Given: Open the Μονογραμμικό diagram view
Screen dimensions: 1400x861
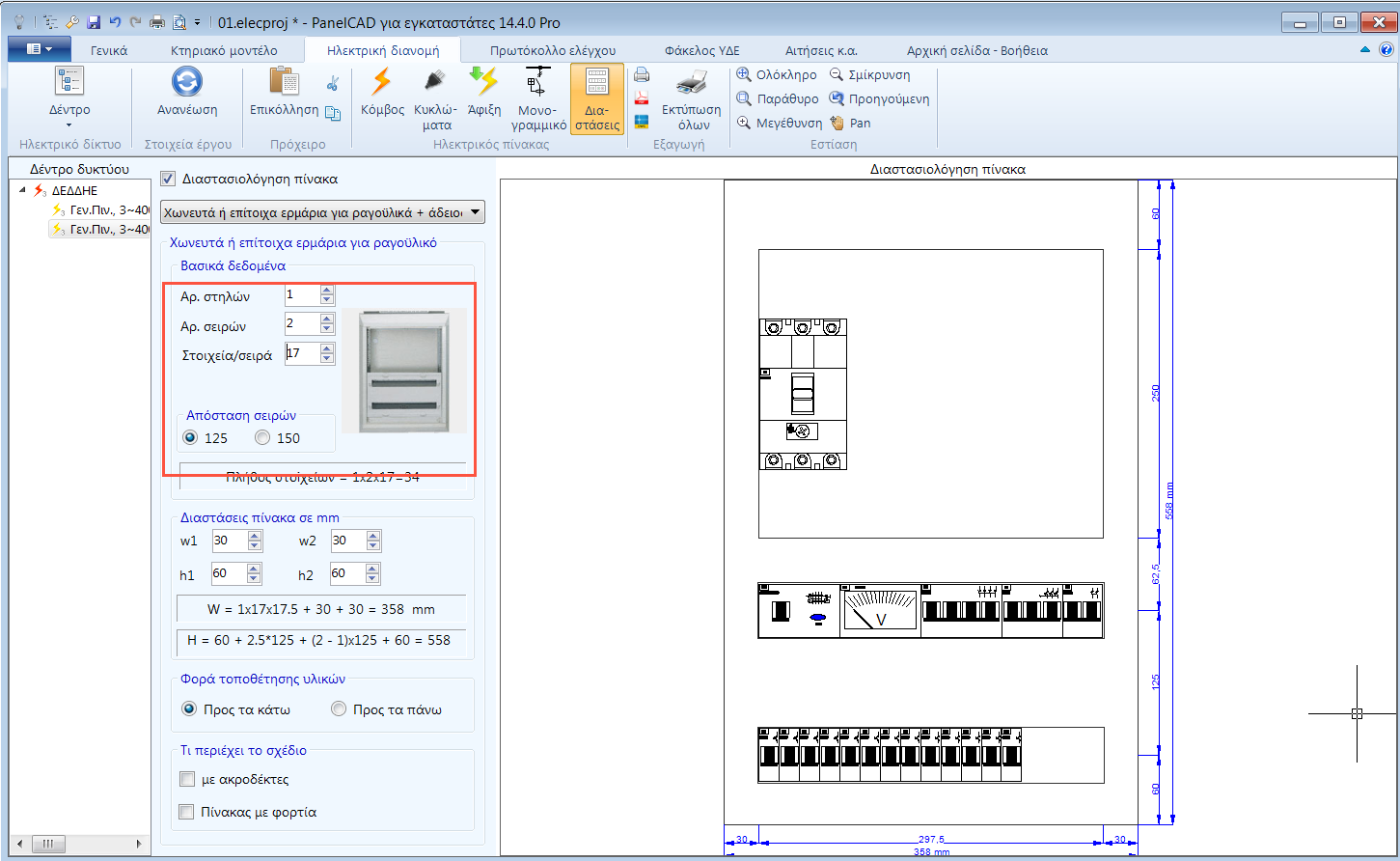Looking at the screenshot, I should (538, 82).
